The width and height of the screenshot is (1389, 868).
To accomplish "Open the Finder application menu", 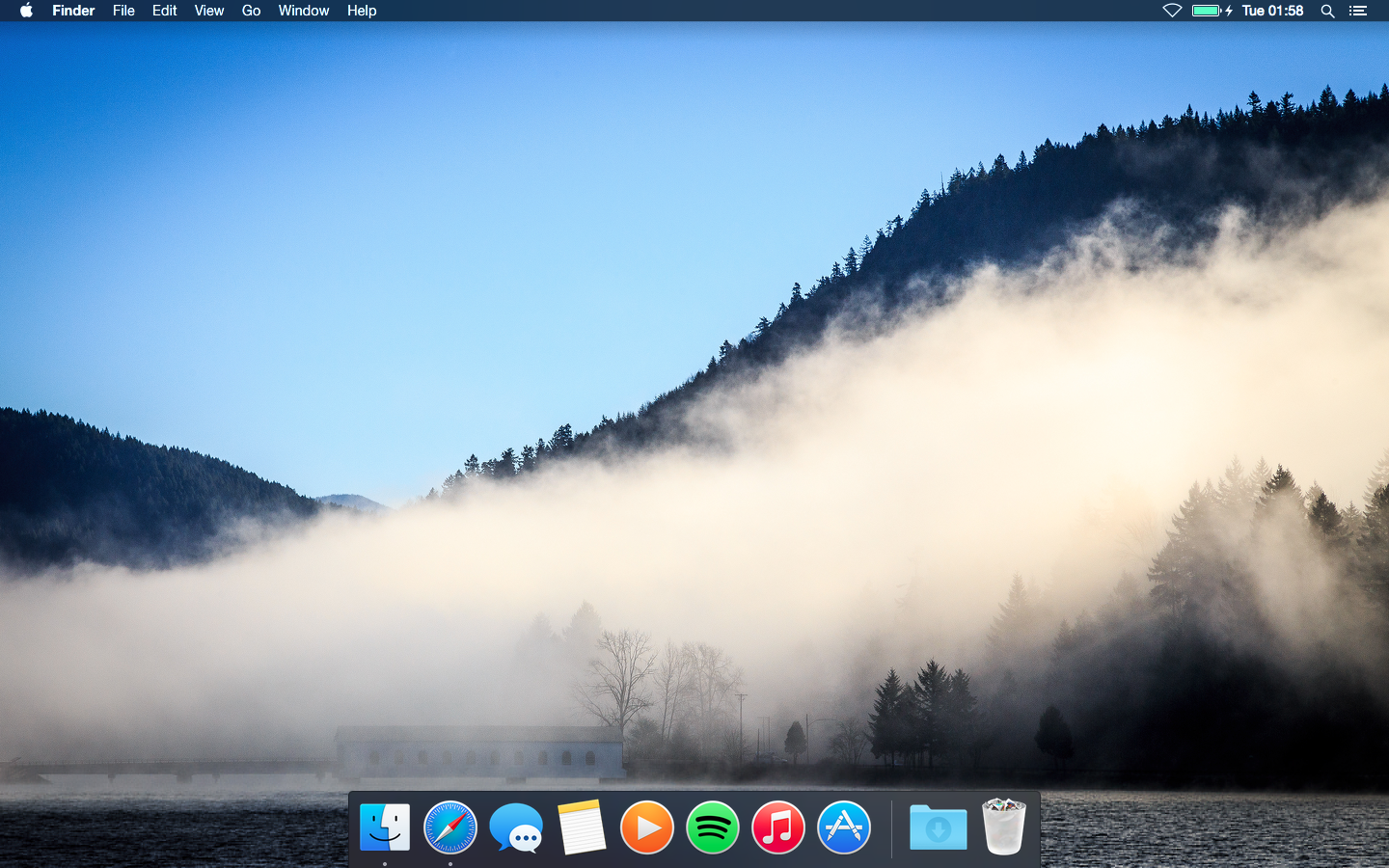I will coord(73,11).
